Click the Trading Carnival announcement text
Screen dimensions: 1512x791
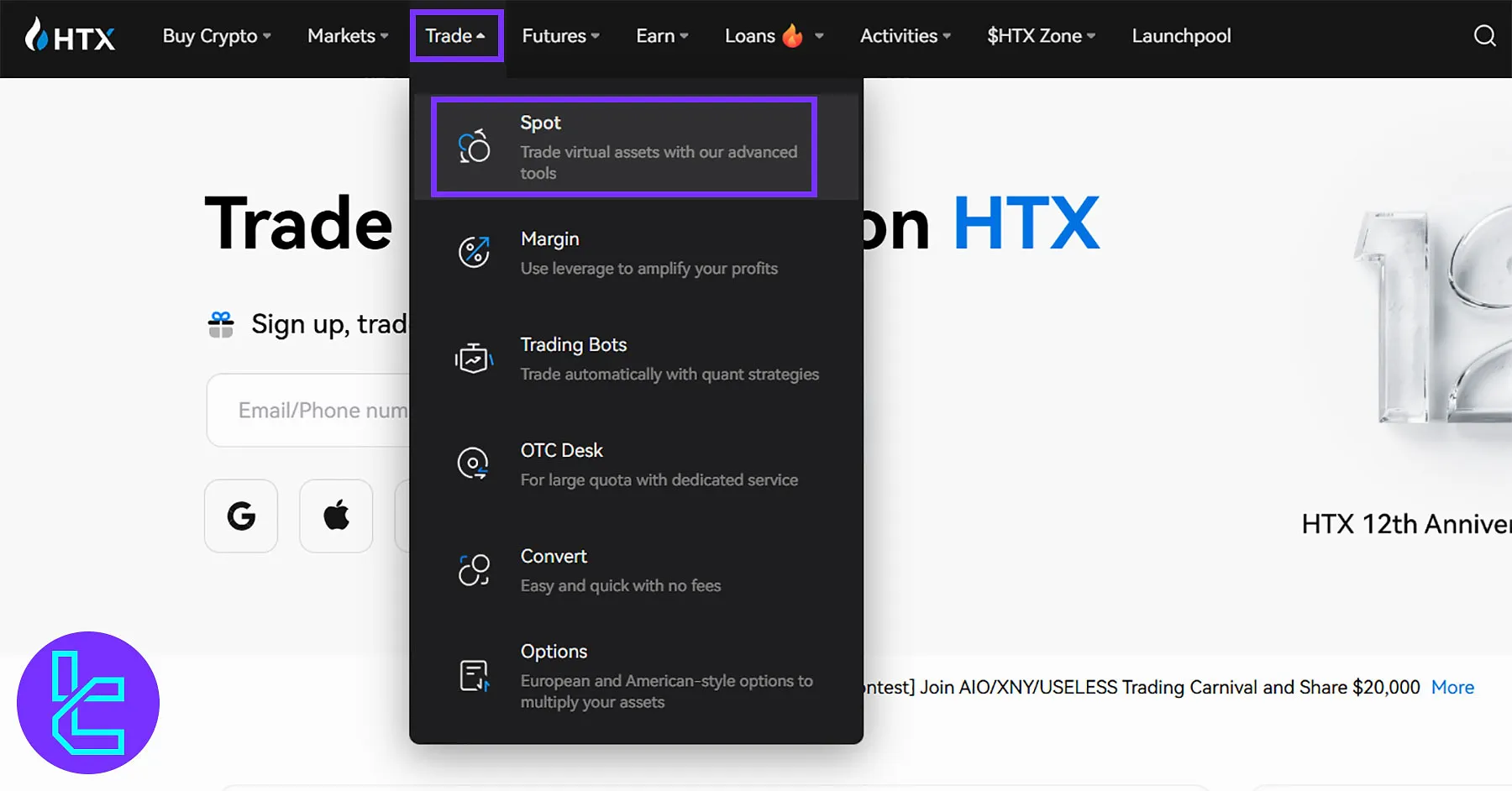pyautogui.click(x=1142, y=687)
